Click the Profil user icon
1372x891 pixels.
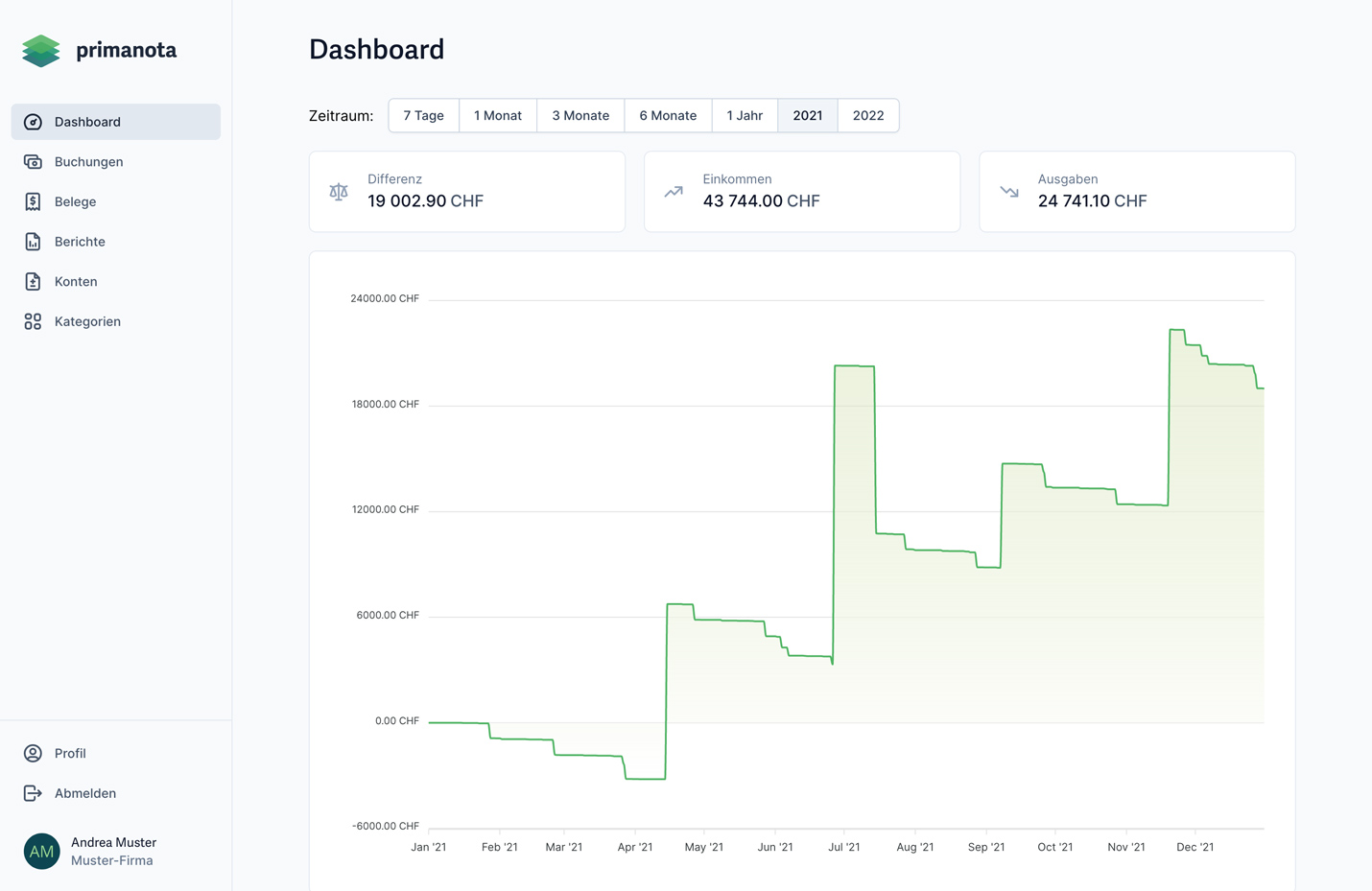click(33, 754)
